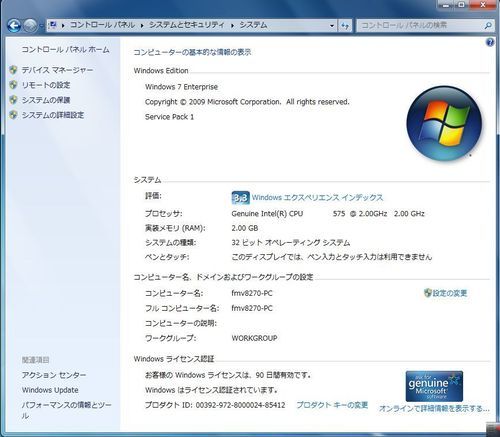Click the magnifier search icon
The height and width of the screenshot is (437, 500).
pos(488,25)
